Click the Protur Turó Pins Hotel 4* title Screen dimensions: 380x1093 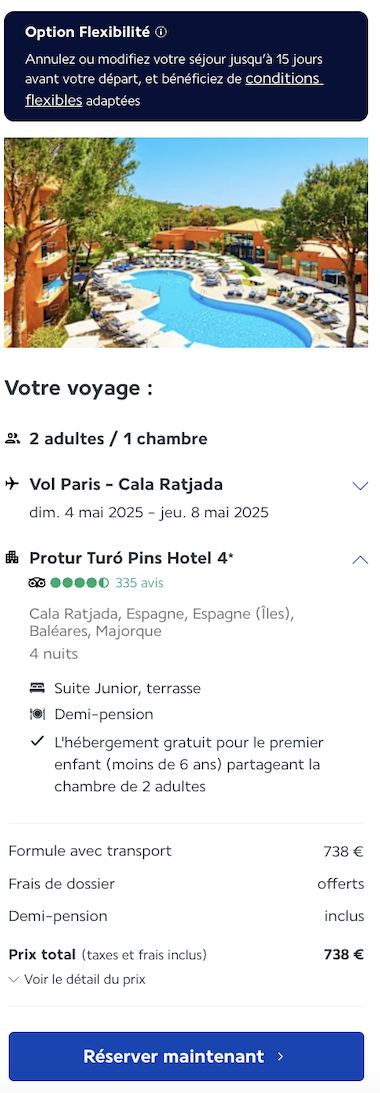point(132,558)
